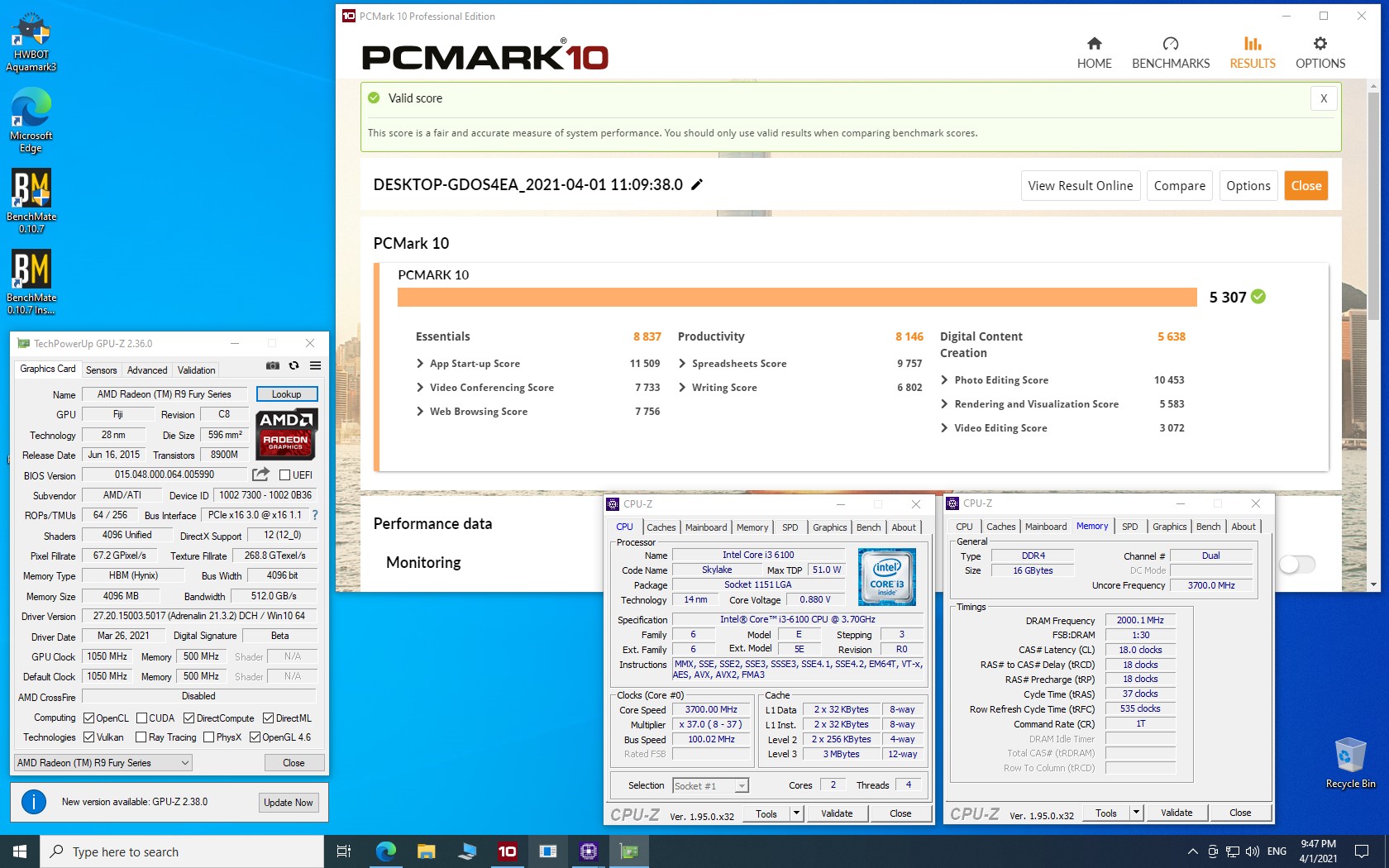Take a GPU-Z screenshot with camera icon
Screen dimensions: 1389x868
[x=272, y=365]
